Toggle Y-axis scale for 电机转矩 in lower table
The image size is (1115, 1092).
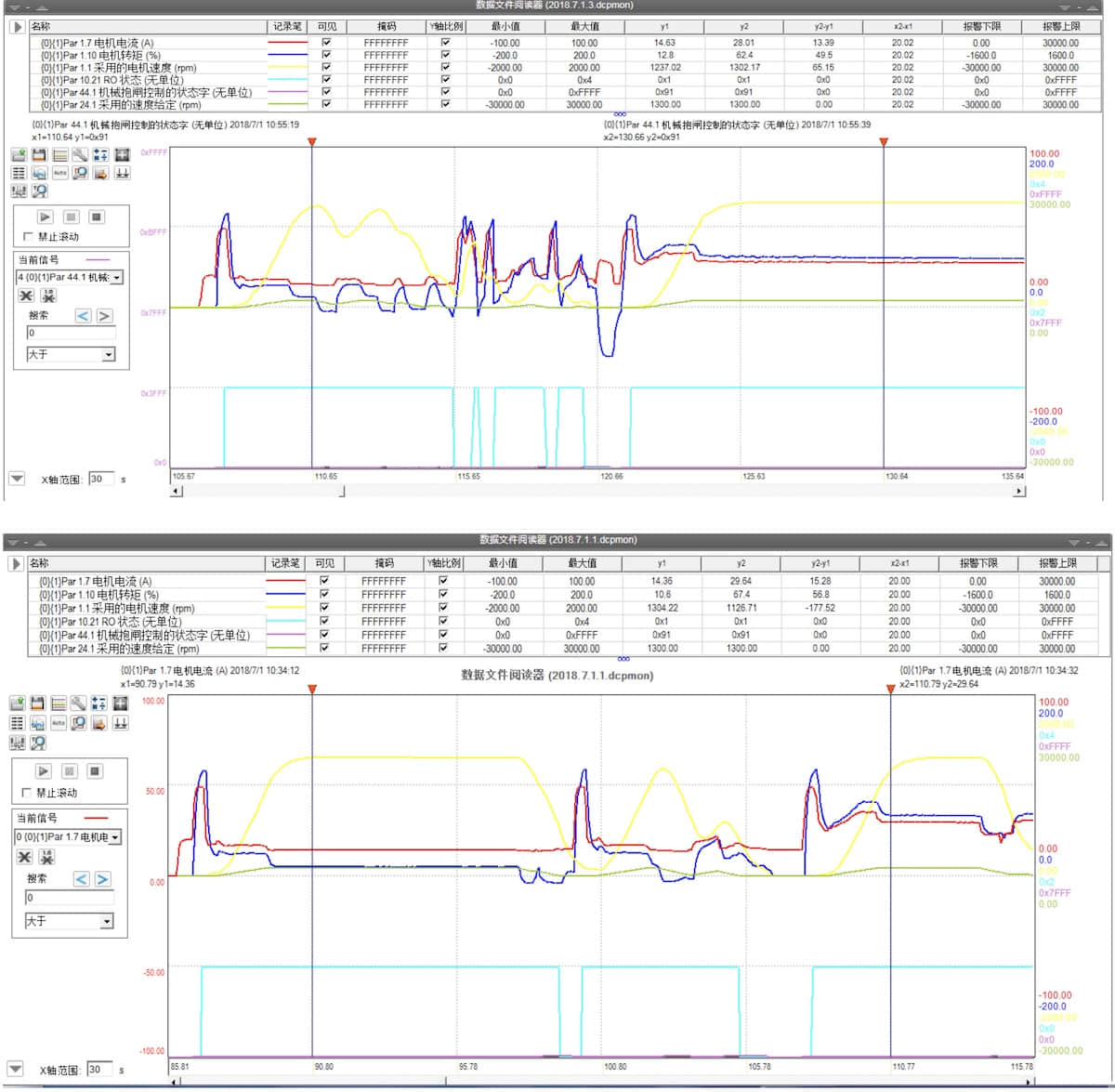(x=443, y=594)
